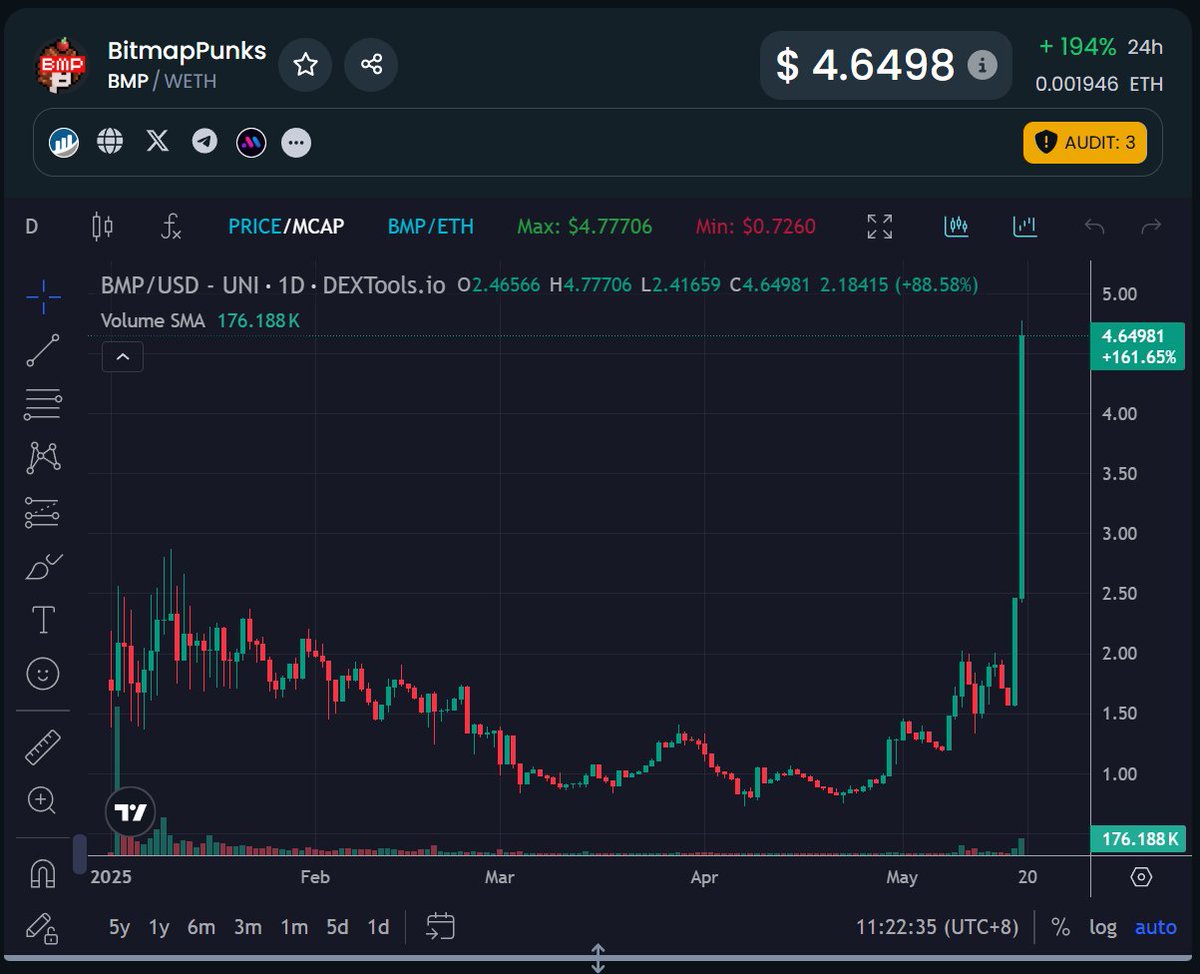Open the fx indicators menu

171,227
